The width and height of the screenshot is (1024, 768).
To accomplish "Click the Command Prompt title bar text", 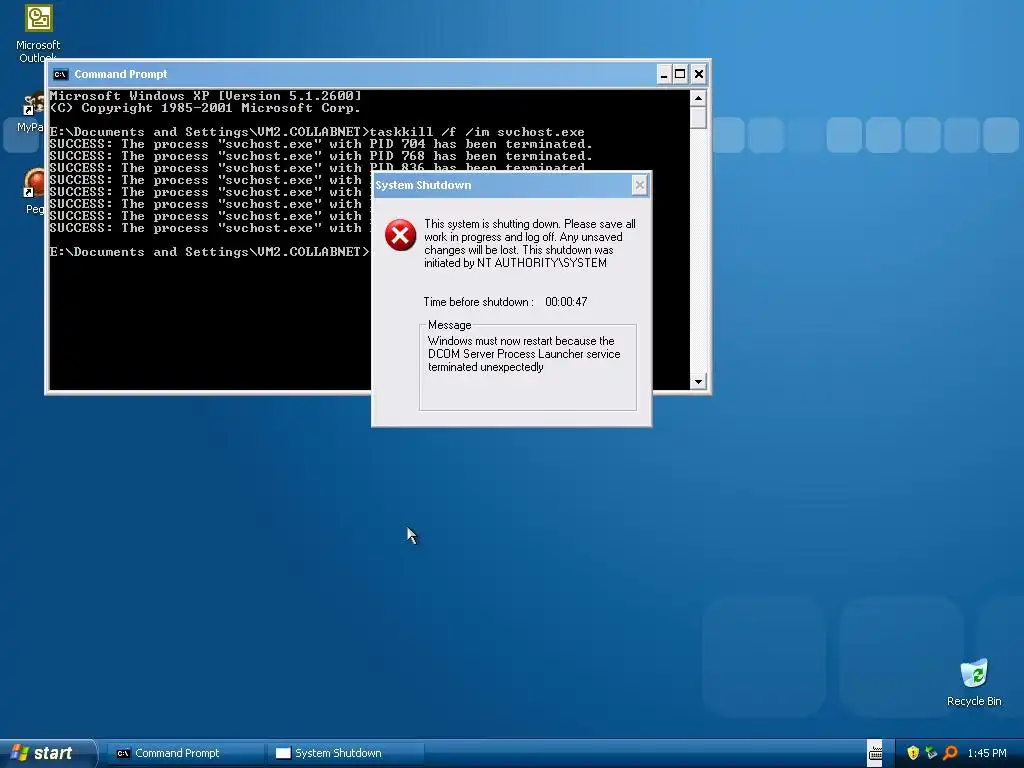I will (121, 74).
